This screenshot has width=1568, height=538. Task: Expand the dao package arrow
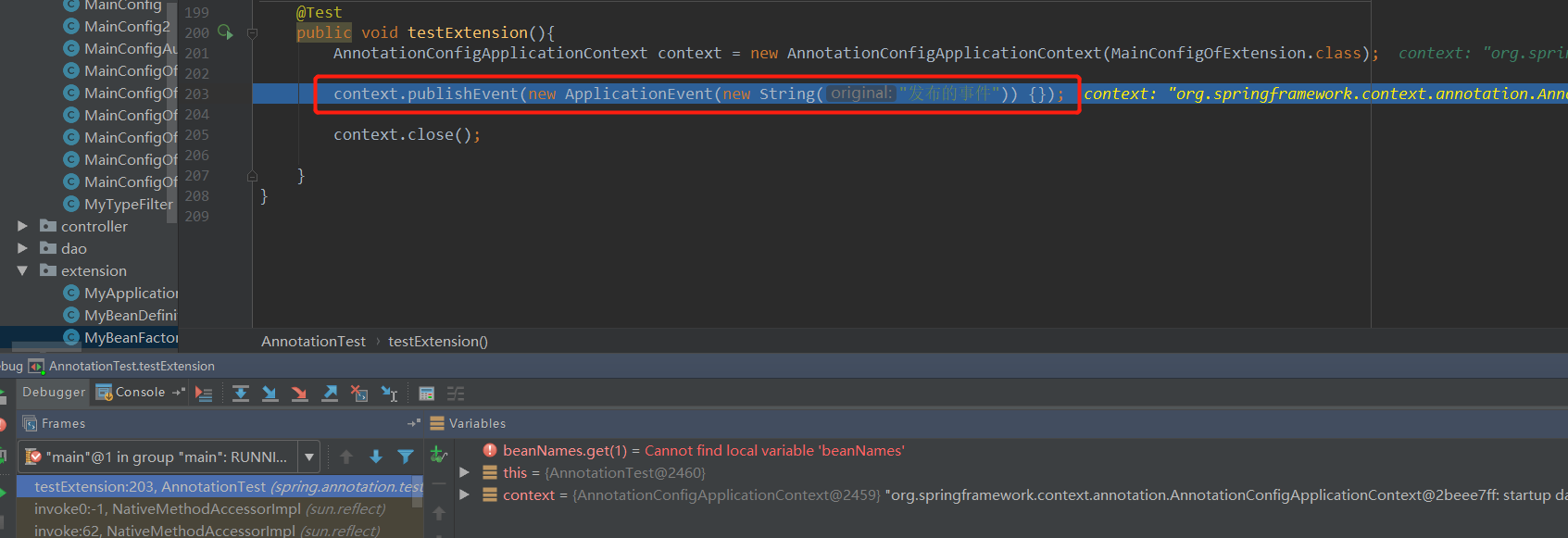point(22,248)
